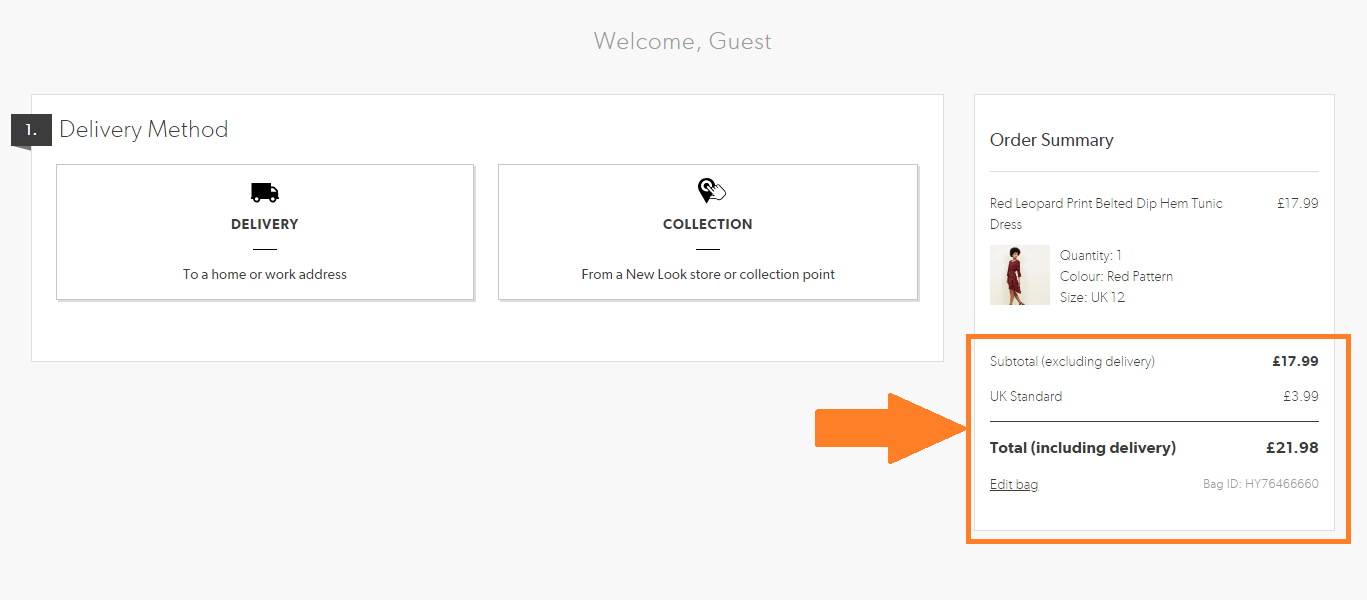The image size is (1367, 600).
Task: Select the COLLECTION method card
Action: coord(708,232)
